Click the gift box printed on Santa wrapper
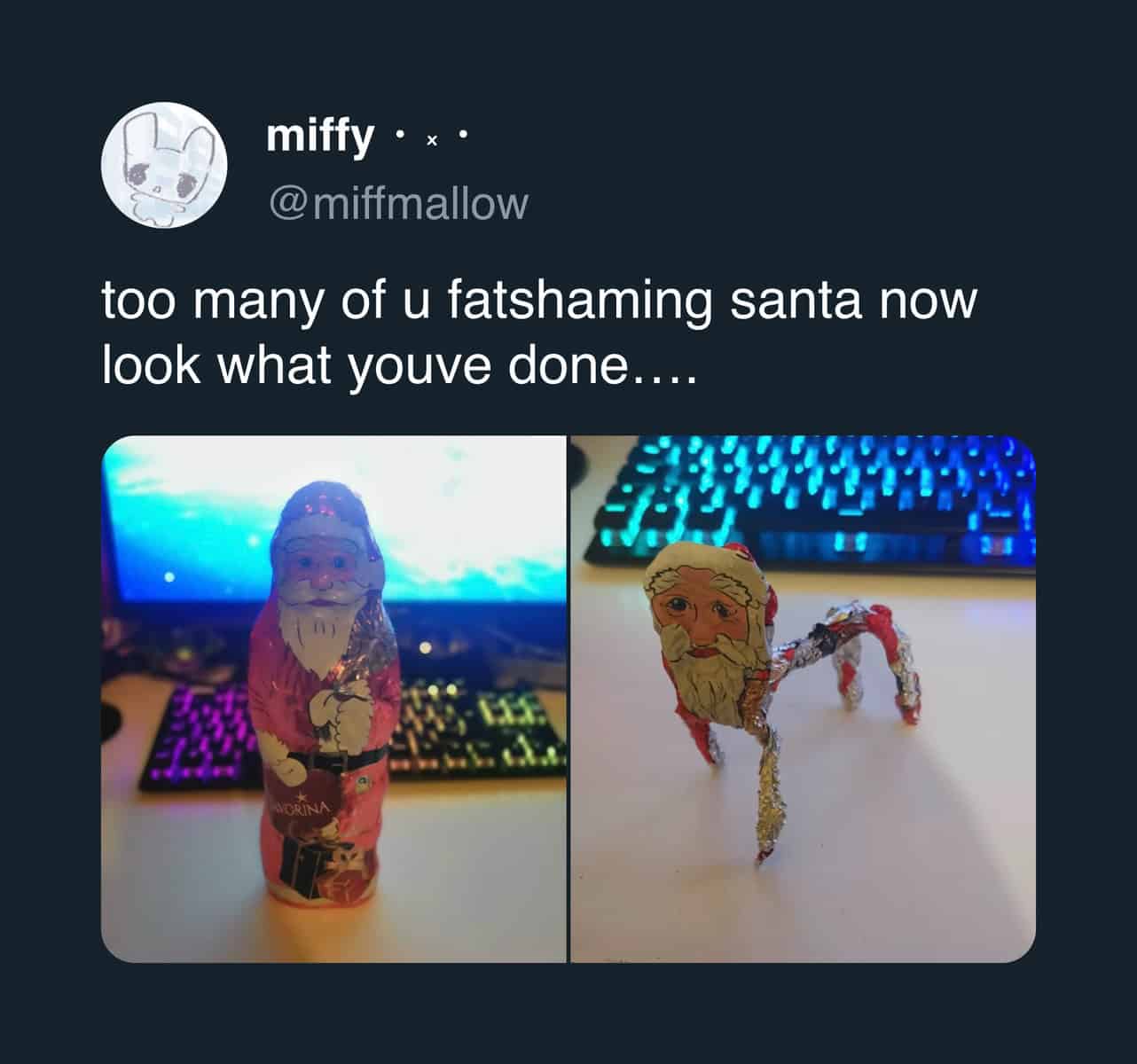Viewport: 1137px width, 1064px height. click(306, 864)
